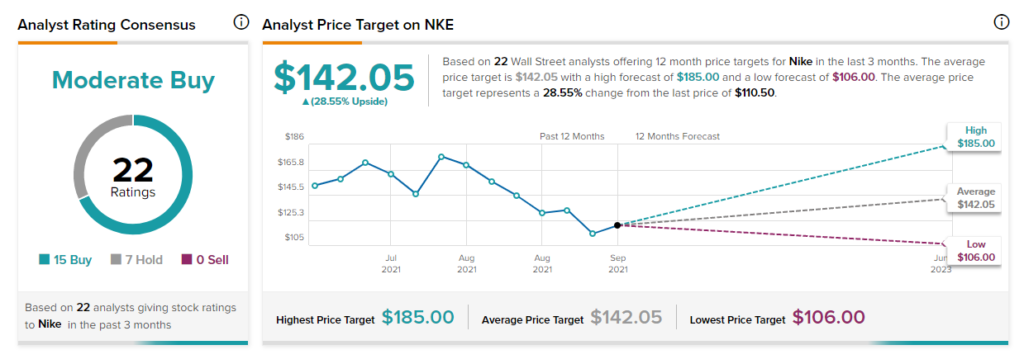Select the Analyst Rating Consensus heading tab
Viewport: 1024px width, 364px height.
coord(106,25)
